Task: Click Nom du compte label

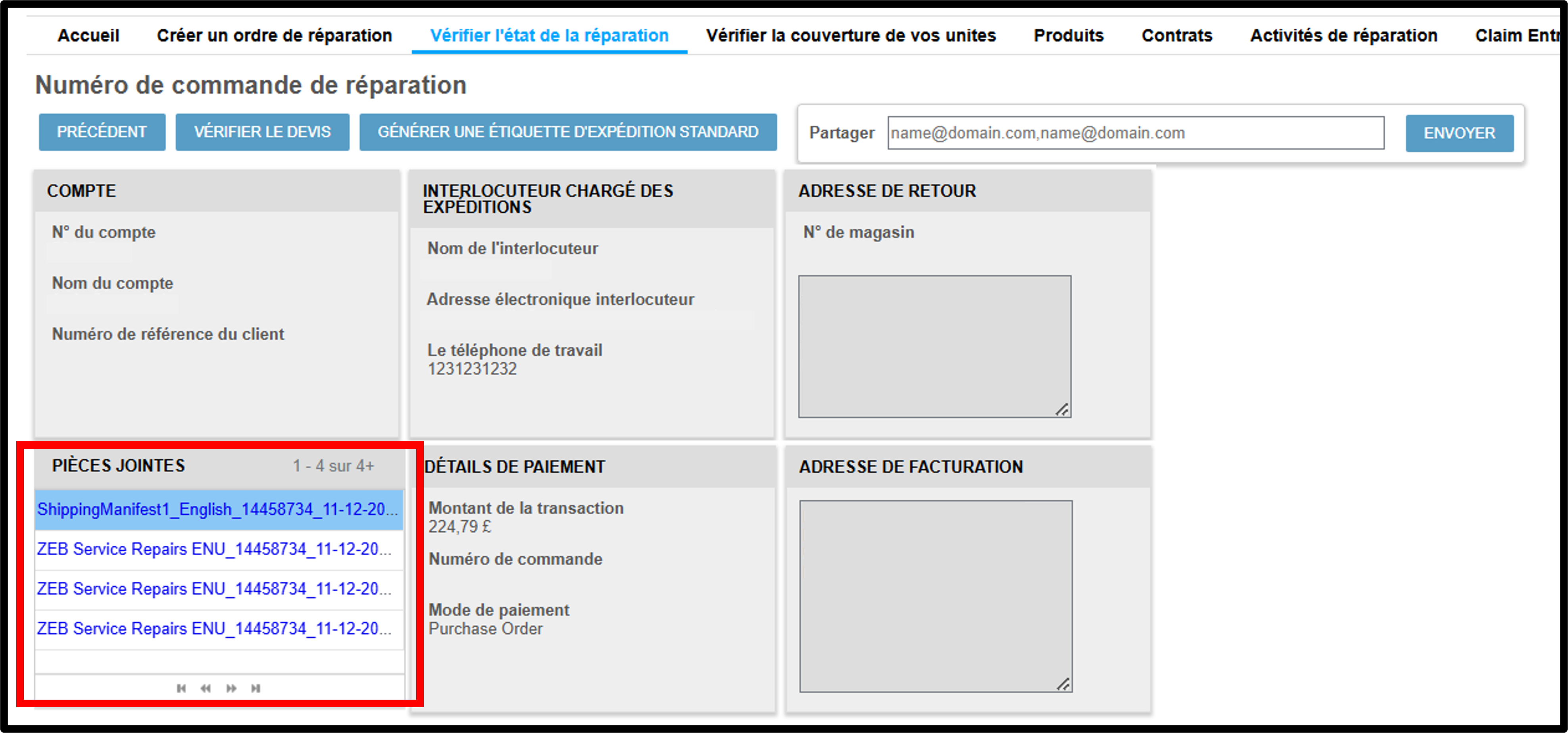Action: [113, 283]
